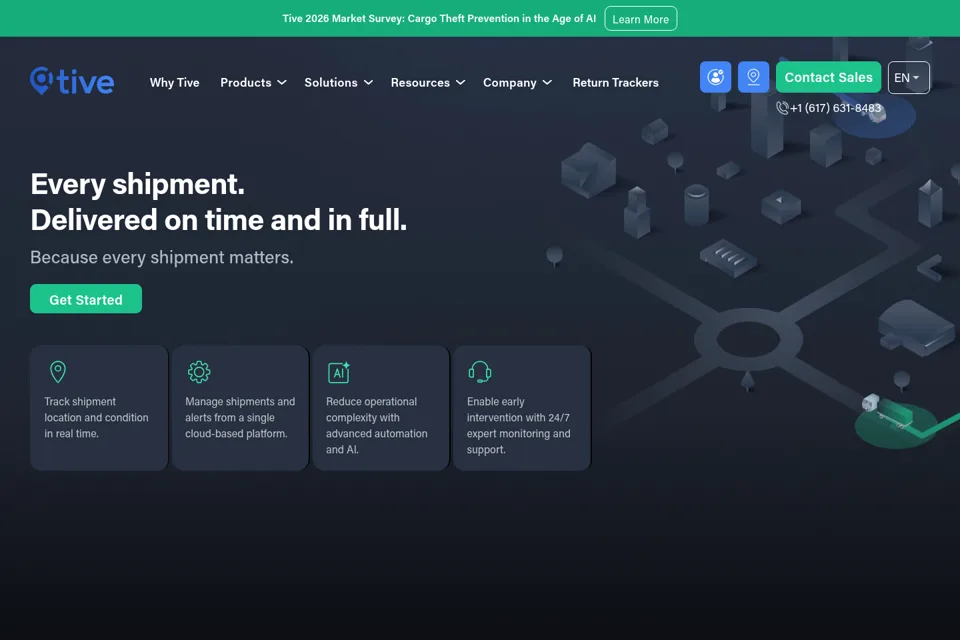Open the Why Tive page
Viewport: 960px width, 640px height.
tap(174, 83)
